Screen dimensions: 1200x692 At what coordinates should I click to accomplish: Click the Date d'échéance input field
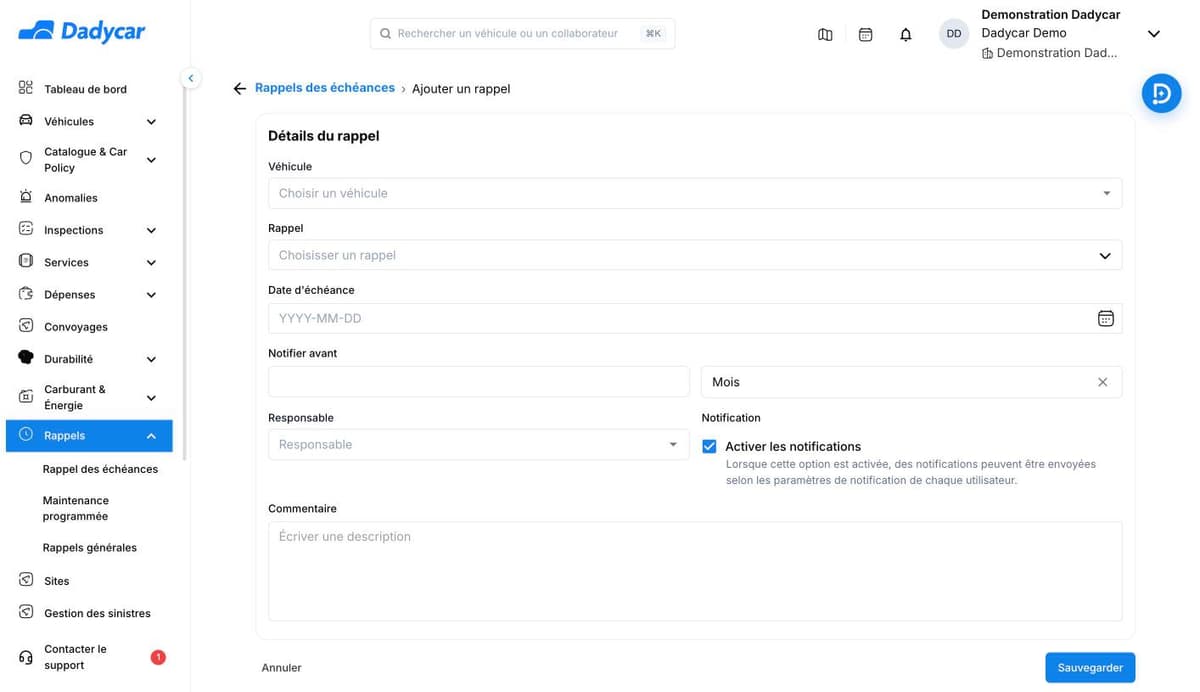[695, 318]
